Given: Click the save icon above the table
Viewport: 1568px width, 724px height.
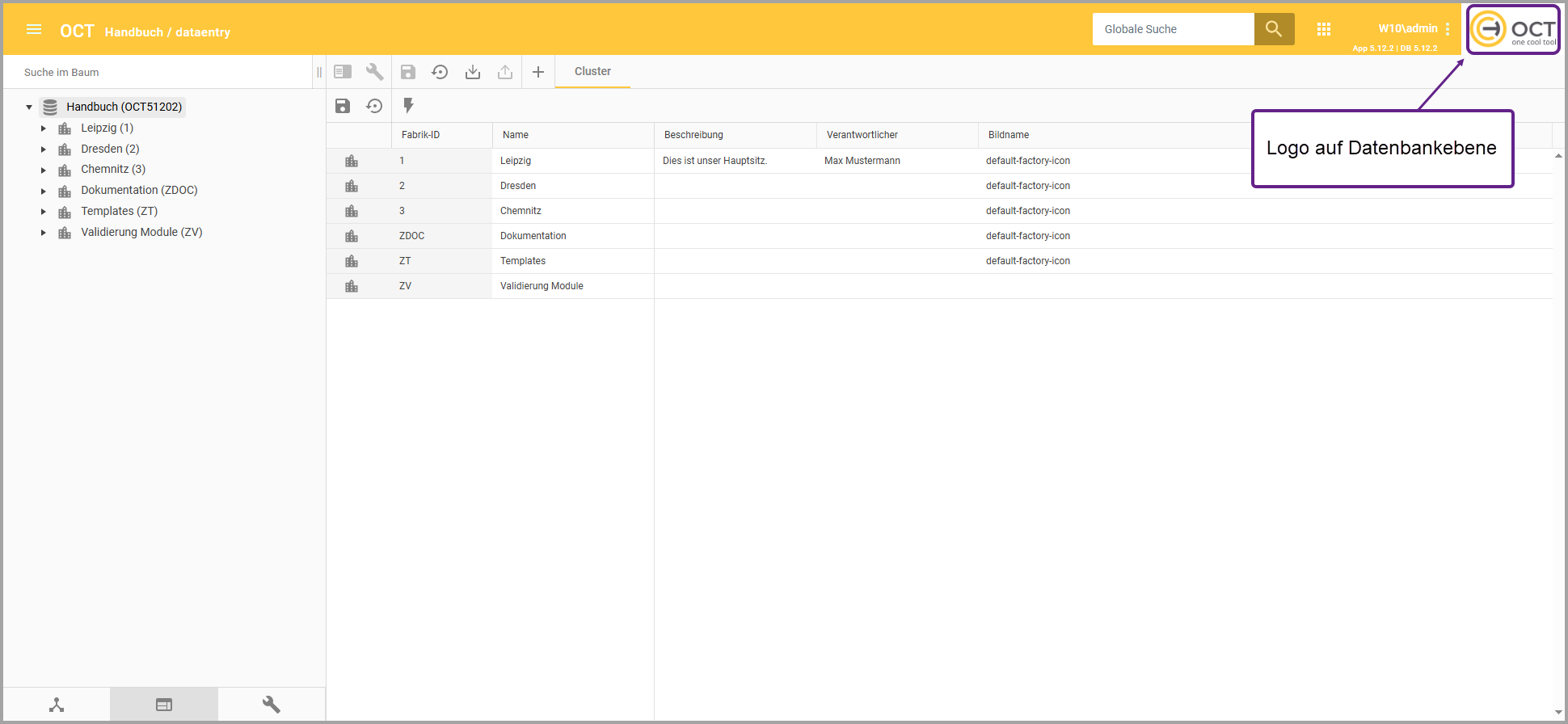Looking at the screenshot, I should click(343, 106).
